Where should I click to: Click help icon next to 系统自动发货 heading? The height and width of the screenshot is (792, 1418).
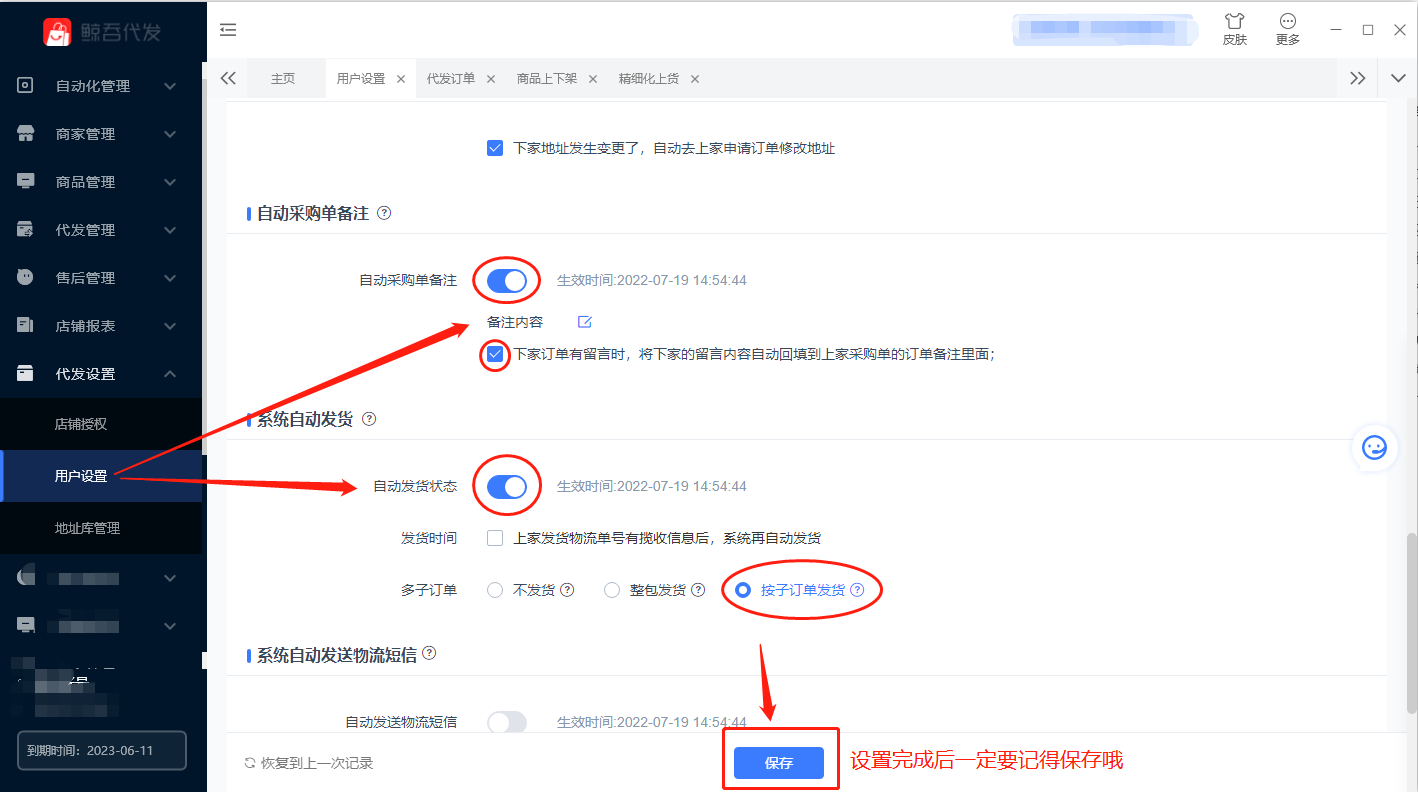(x=369, y=419)
